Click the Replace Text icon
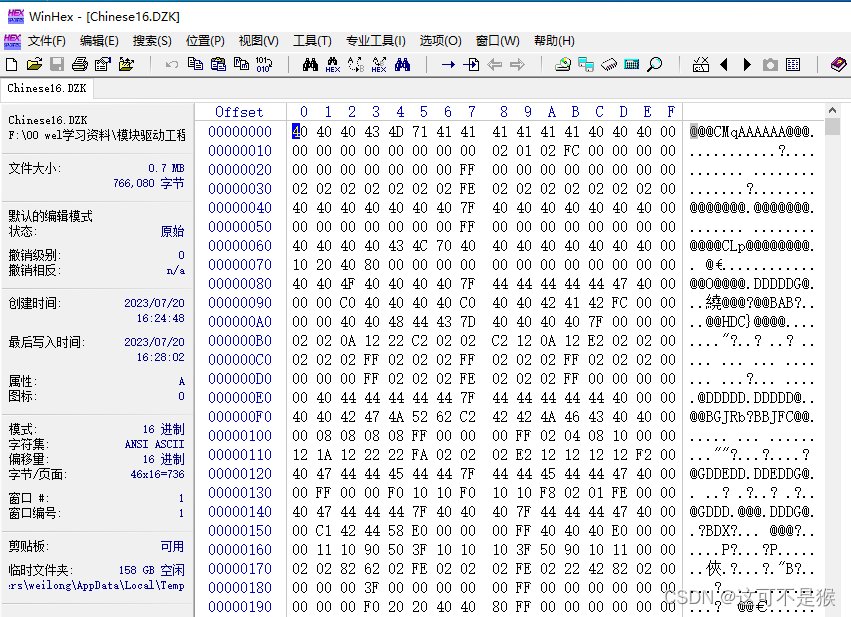The height and width of the screenshot is (617, 851). pyautogui.click(x=355, y=65)
